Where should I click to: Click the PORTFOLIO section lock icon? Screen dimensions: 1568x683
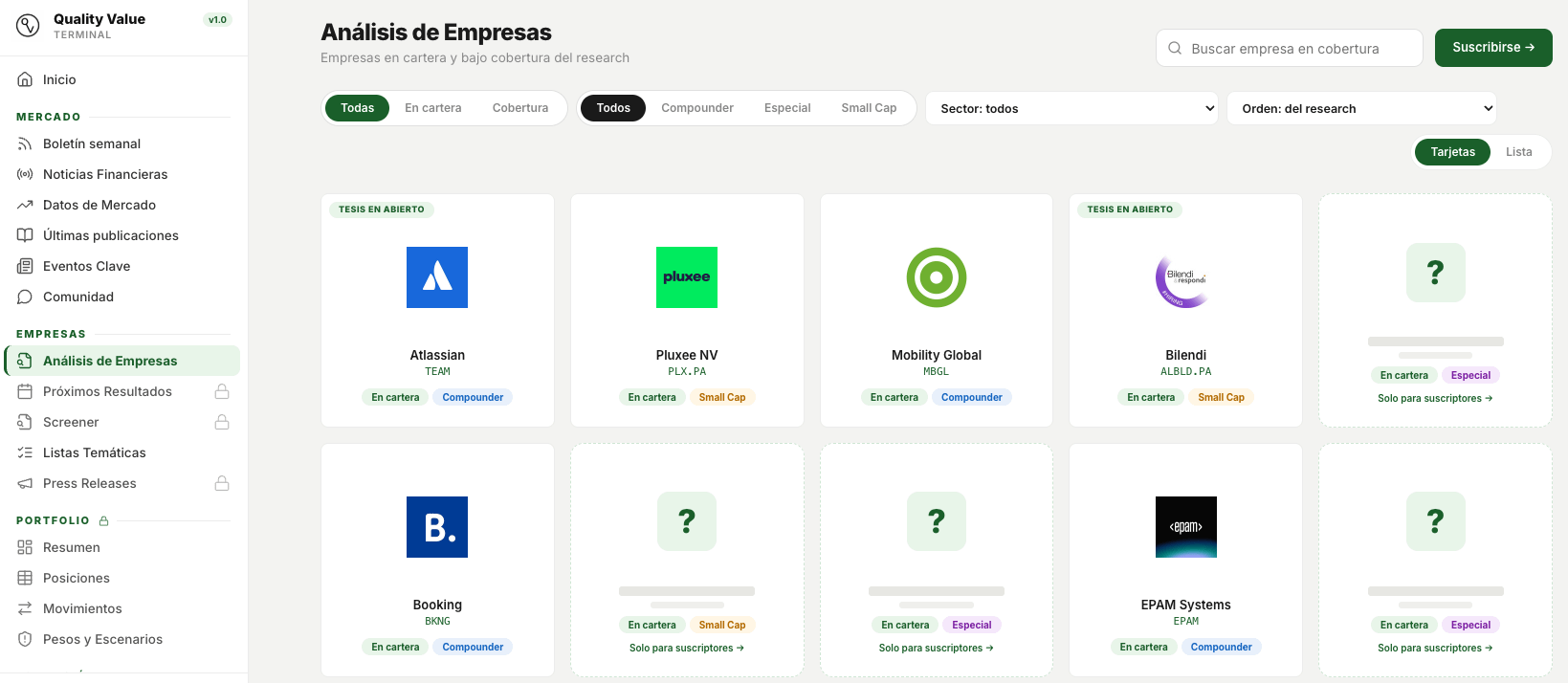tap(104, 520)
